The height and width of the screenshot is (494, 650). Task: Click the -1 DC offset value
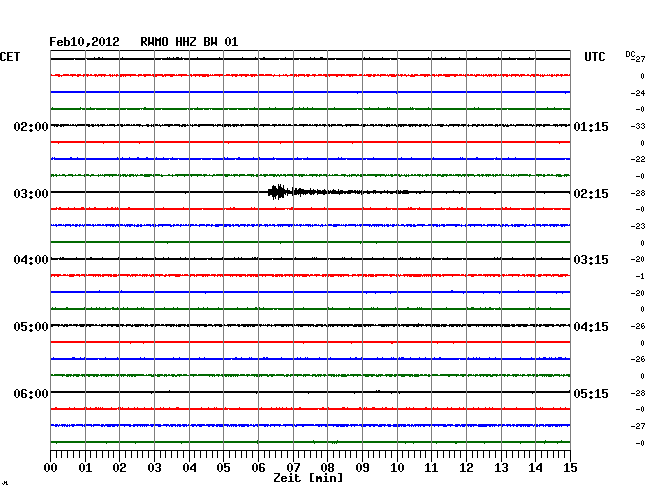tap(640, 276)
